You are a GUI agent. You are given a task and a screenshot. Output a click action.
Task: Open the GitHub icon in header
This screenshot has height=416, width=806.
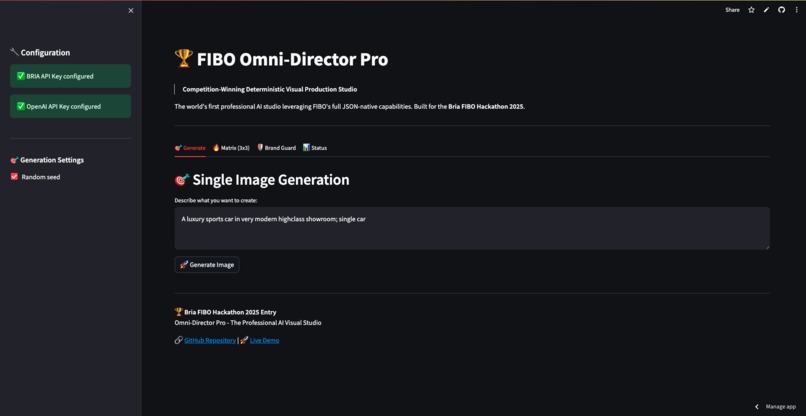coord(781,10)
